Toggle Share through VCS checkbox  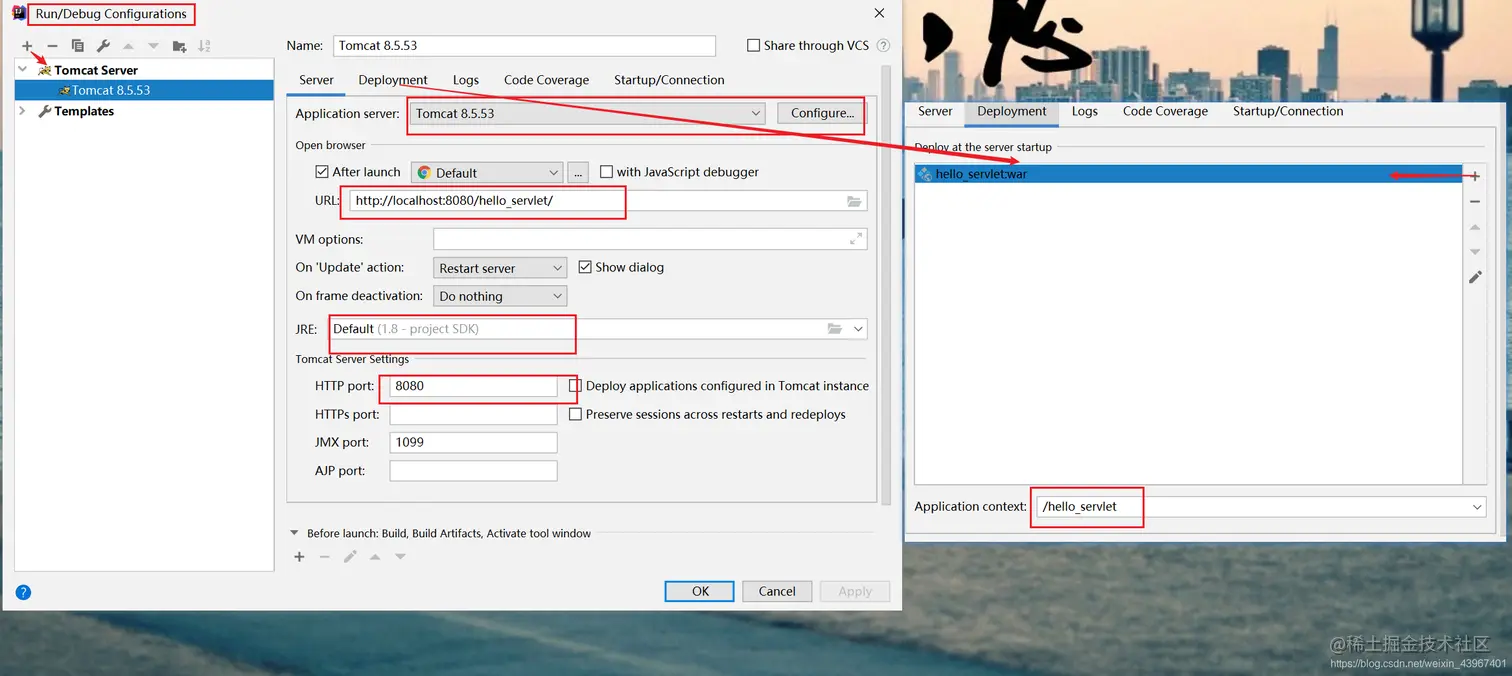coord(753,45)
